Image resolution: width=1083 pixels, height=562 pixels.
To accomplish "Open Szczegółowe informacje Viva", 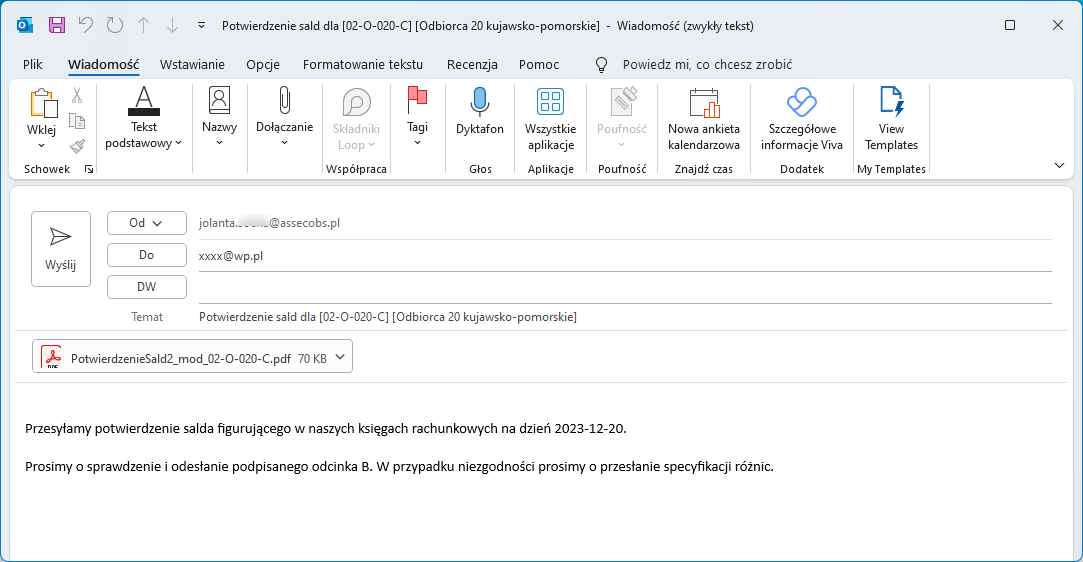I will point(802,118).
